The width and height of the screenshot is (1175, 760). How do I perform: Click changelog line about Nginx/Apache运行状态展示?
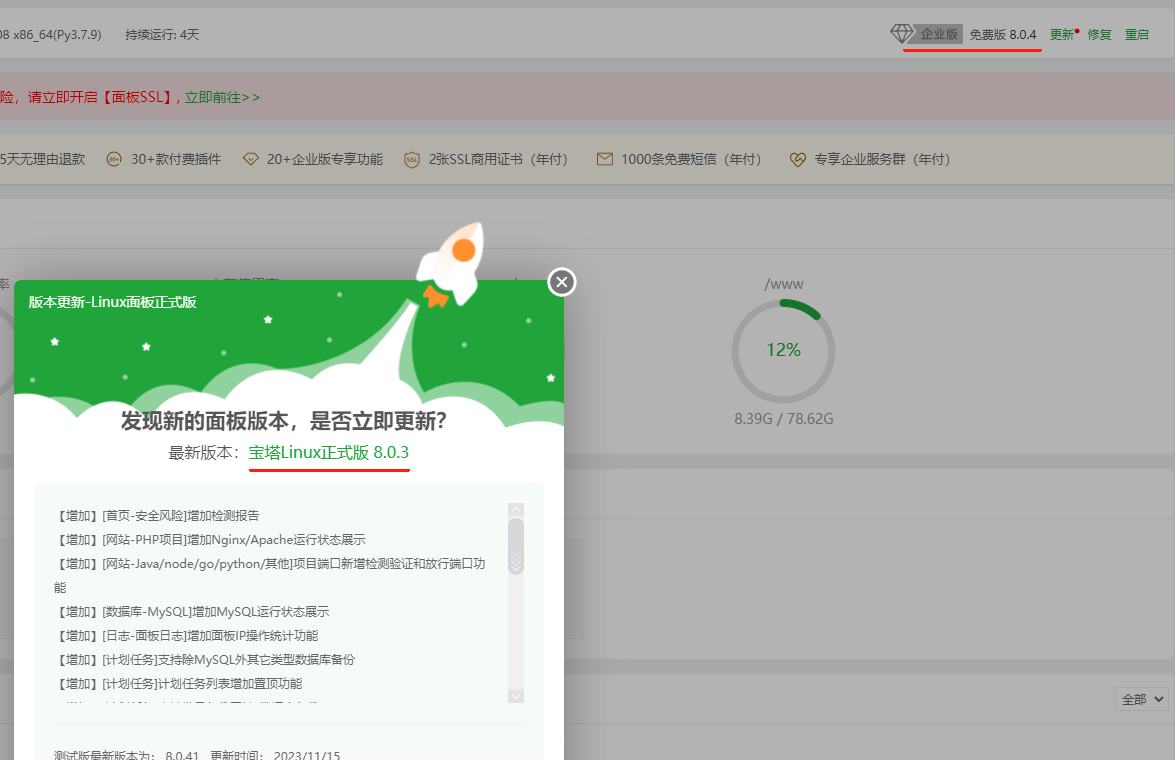tap(210, 540)
